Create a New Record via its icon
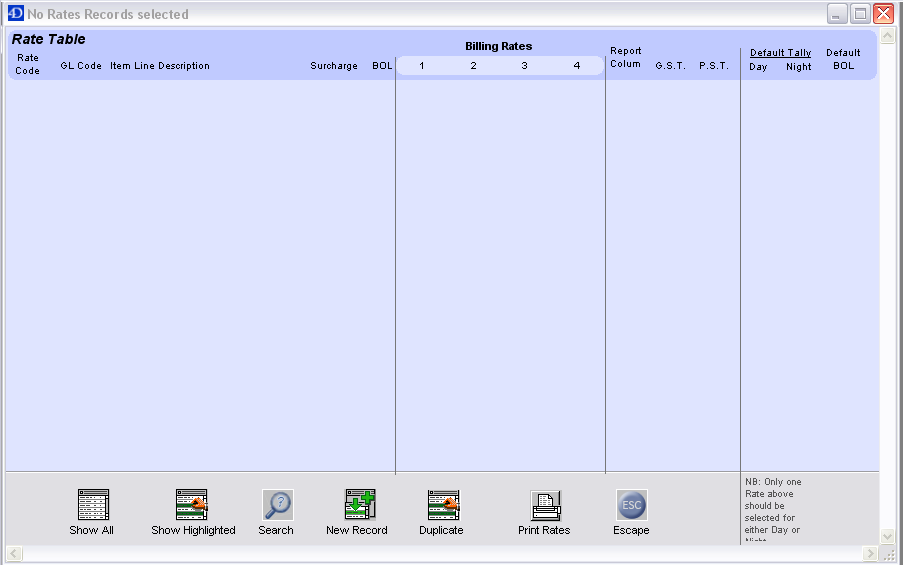This screenshot has height=565, width=903. coord(359,505)
